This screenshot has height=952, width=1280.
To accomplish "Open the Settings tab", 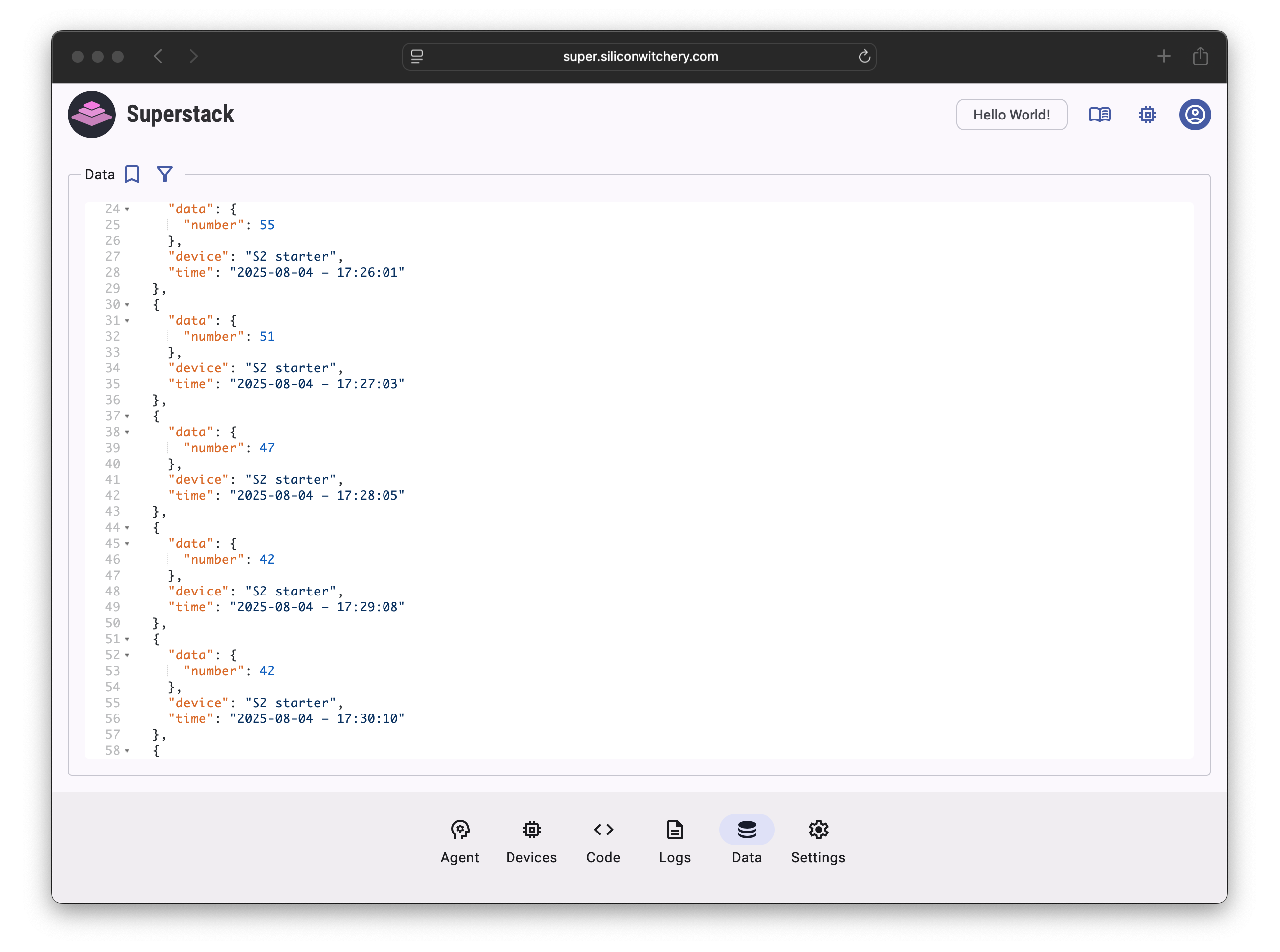I will pyautogui.click(x=818, y=841).
